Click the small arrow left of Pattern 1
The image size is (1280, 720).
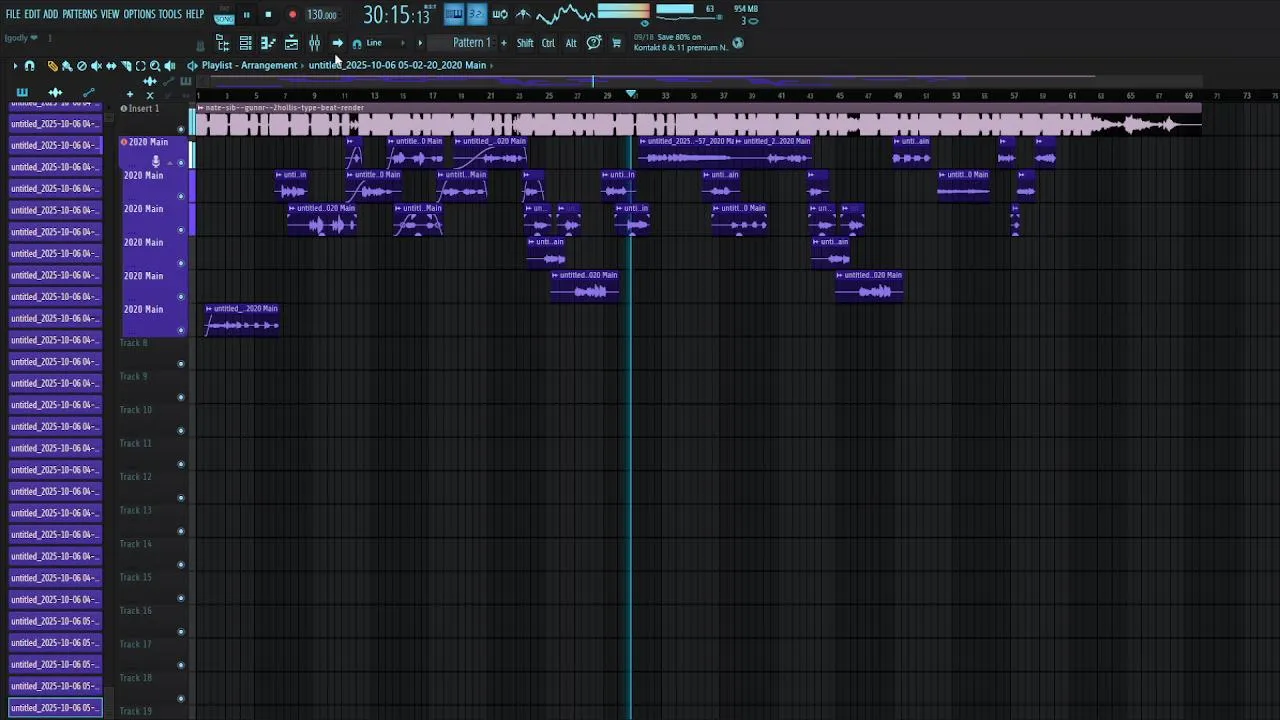420,43
